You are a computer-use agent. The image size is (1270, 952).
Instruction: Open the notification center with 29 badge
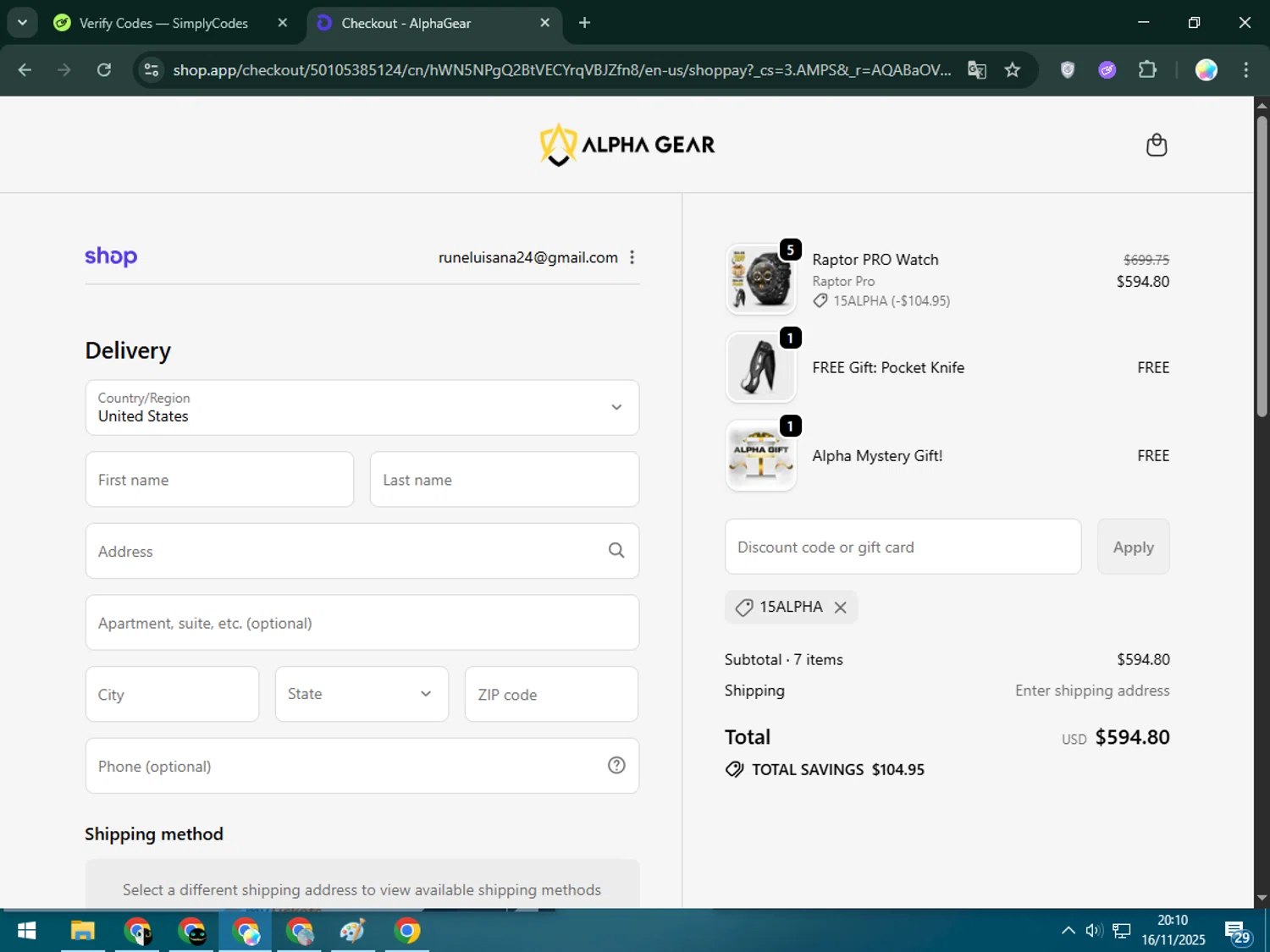(x=1236, y=932)
